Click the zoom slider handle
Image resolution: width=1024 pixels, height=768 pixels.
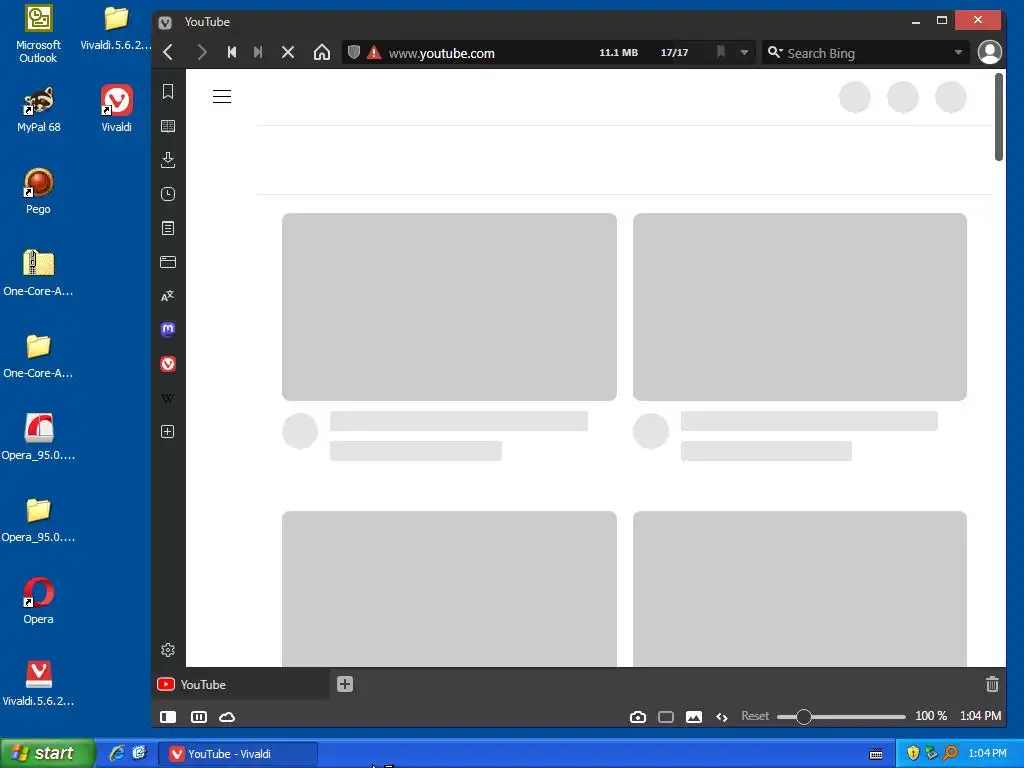804,717
